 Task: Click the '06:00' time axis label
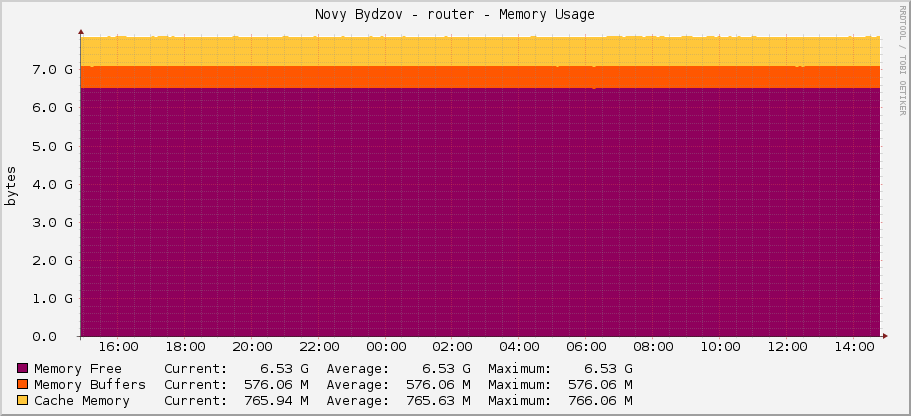(586, 347)
